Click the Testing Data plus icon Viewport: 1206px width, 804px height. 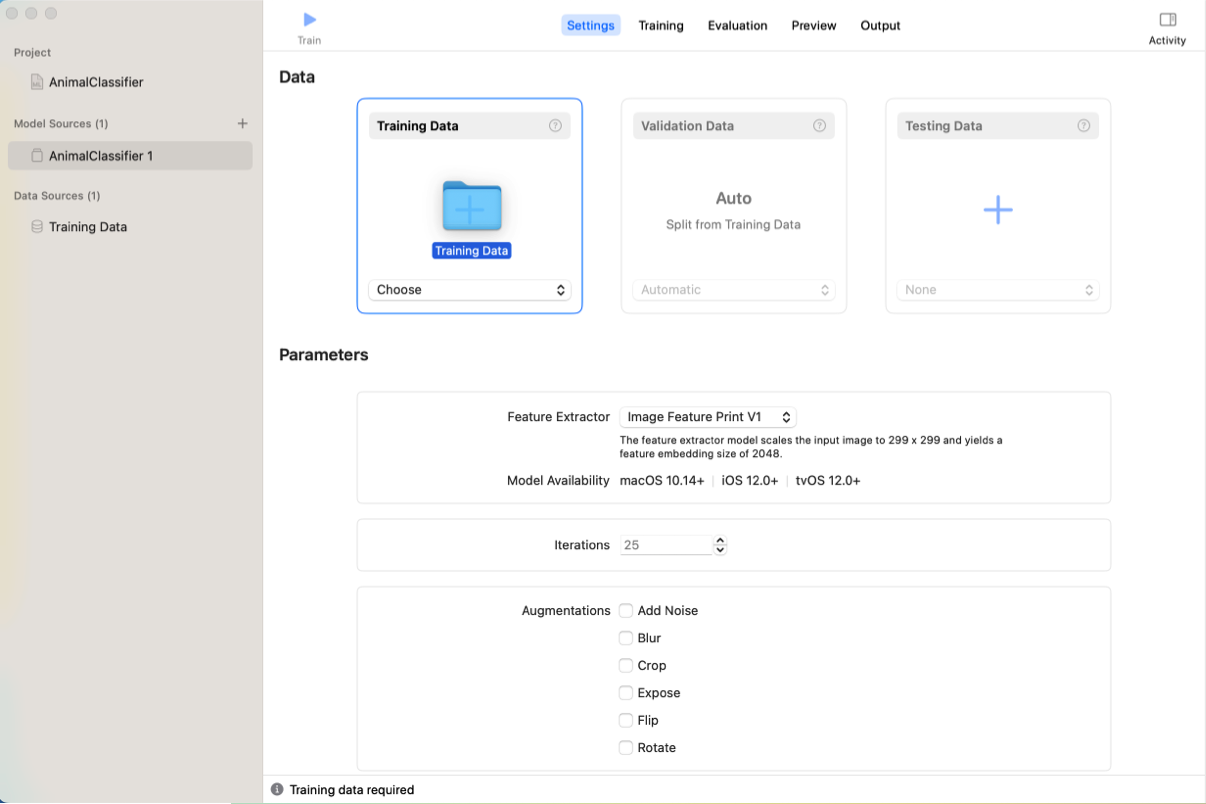[997, 210]
